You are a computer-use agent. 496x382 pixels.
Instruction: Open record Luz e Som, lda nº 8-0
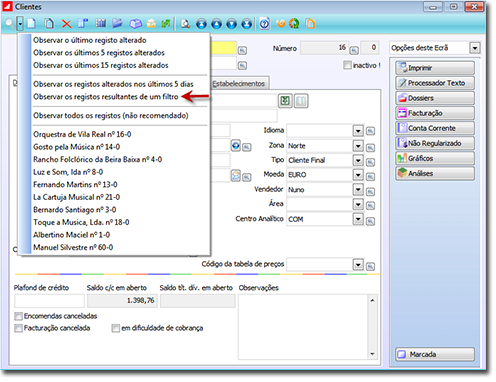coord(68,172)
